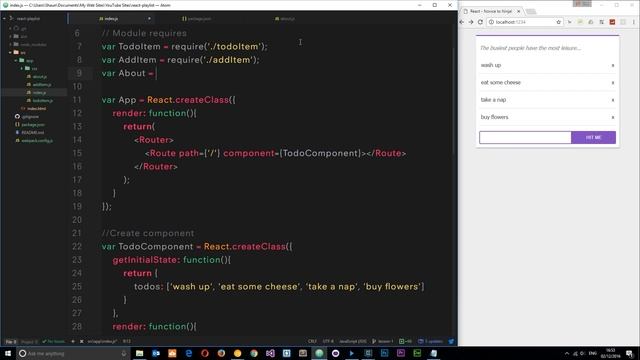The image size is (640, 360).
Task: Expand the node_modules folder
Action: 11,44
